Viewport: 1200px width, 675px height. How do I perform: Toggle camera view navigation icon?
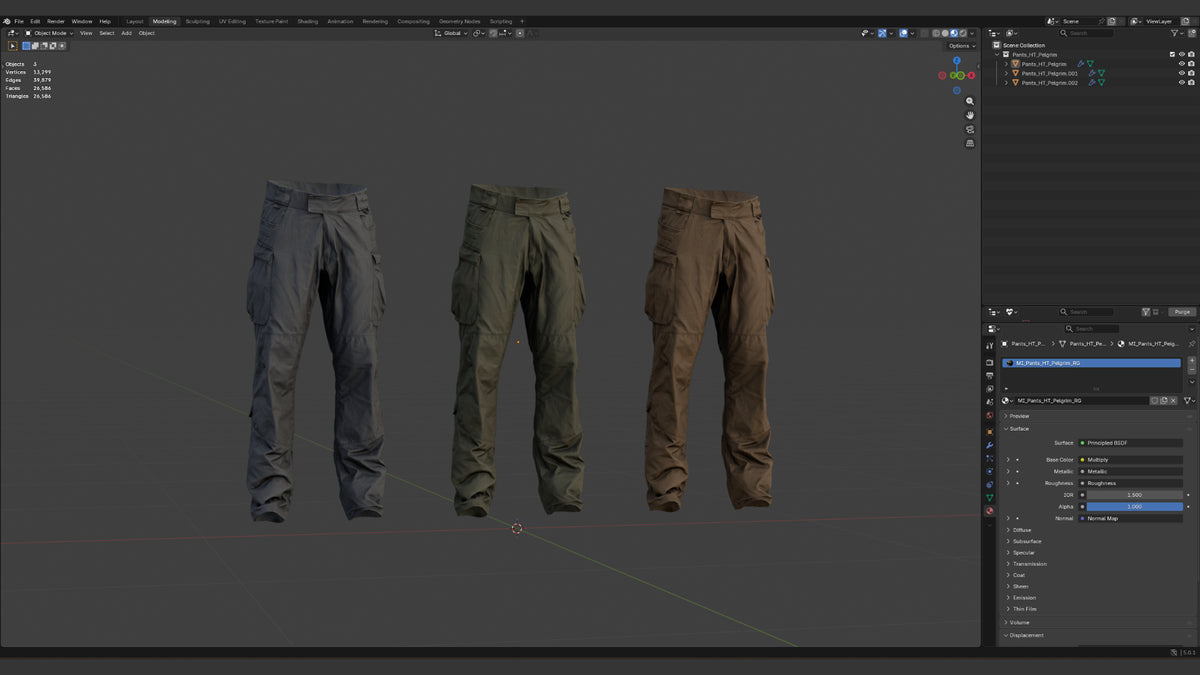[x=970, y=129]
